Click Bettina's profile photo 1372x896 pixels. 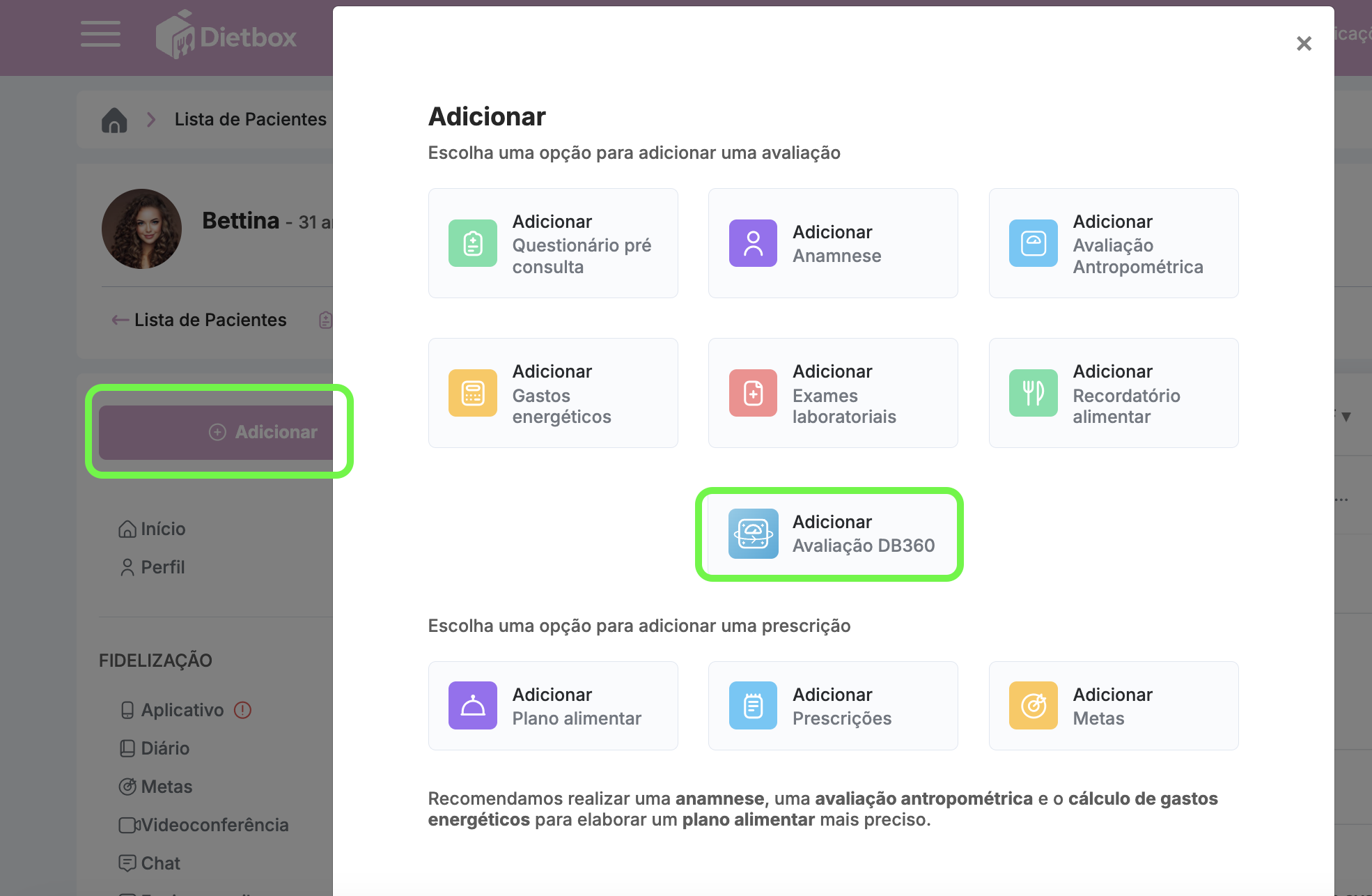click(x=141, y=229)
